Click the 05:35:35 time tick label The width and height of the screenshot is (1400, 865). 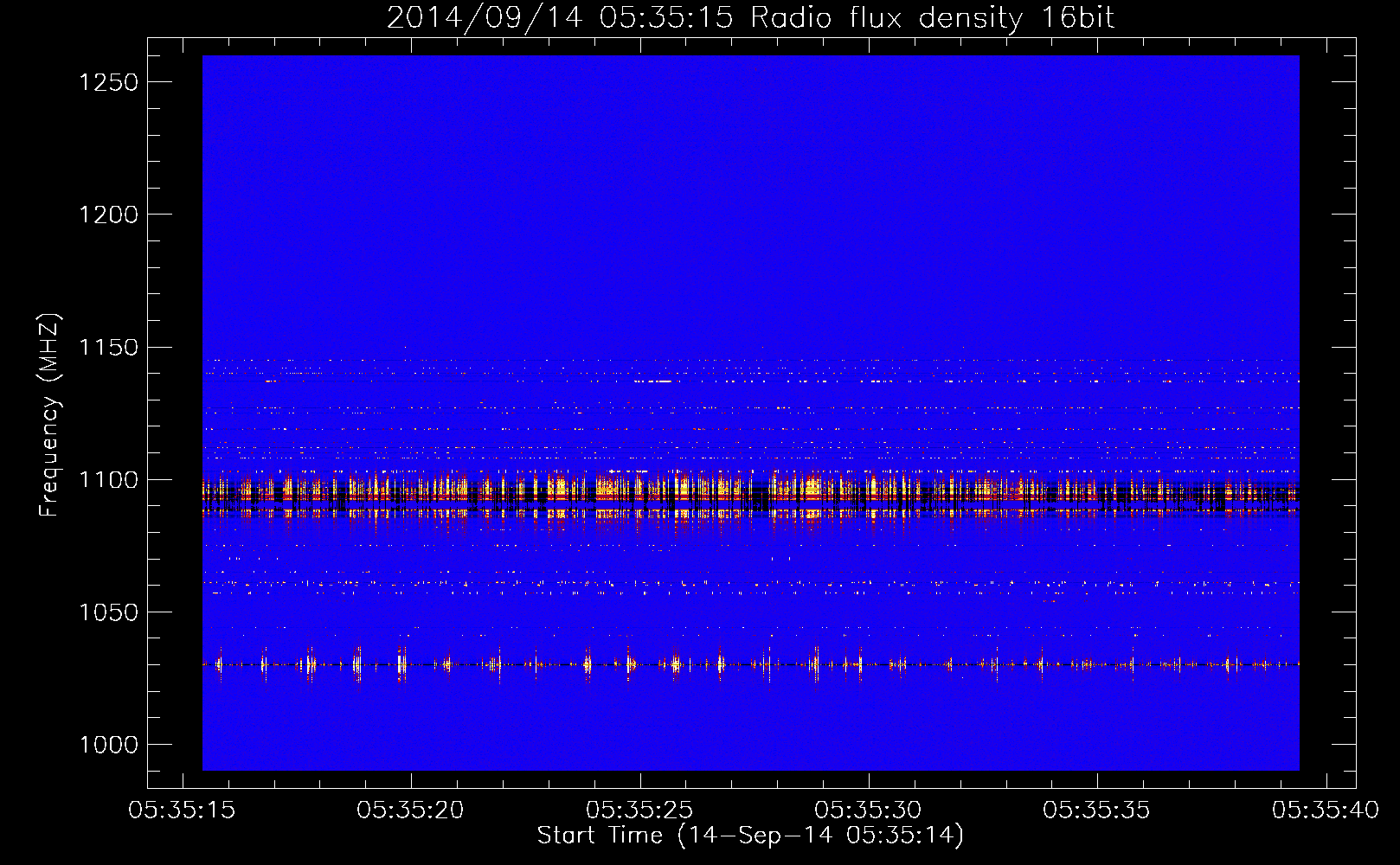1096,811
